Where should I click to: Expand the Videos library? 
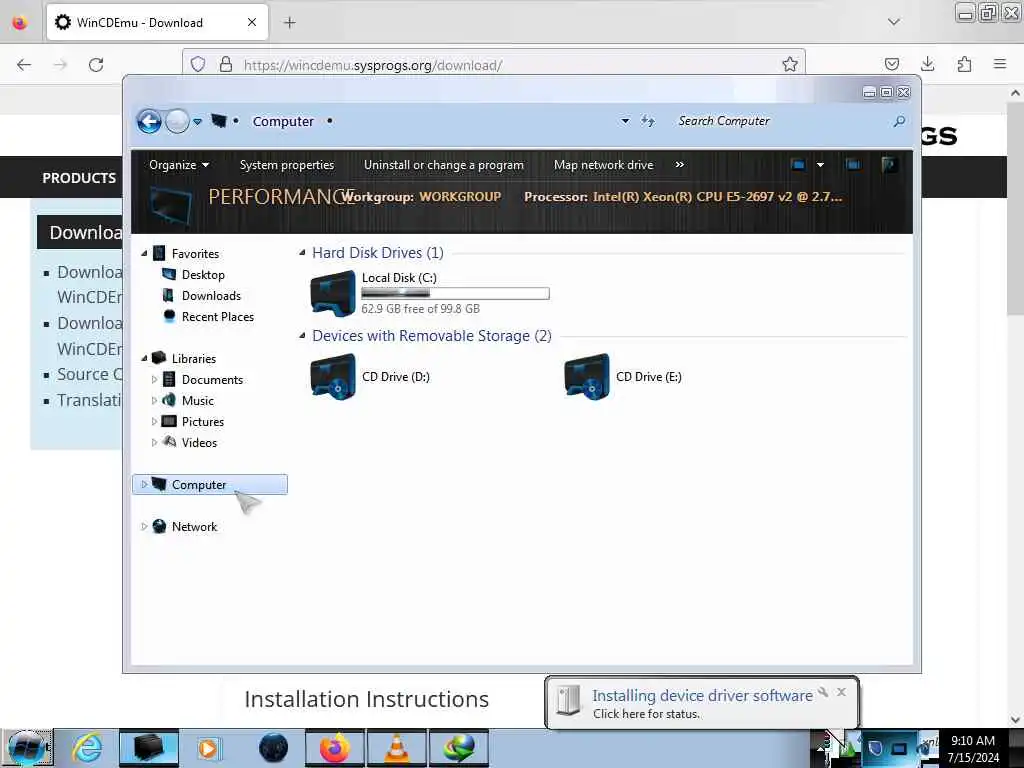(x=154, y=442)
